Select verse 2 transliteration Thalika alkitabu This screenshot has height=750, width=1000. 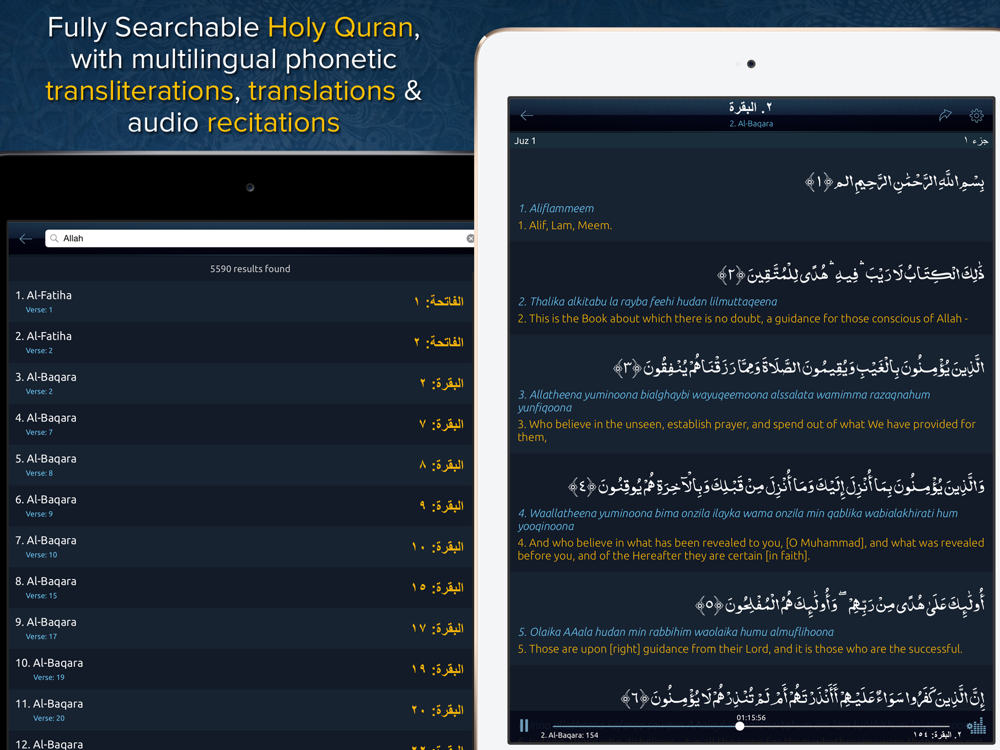647,302
